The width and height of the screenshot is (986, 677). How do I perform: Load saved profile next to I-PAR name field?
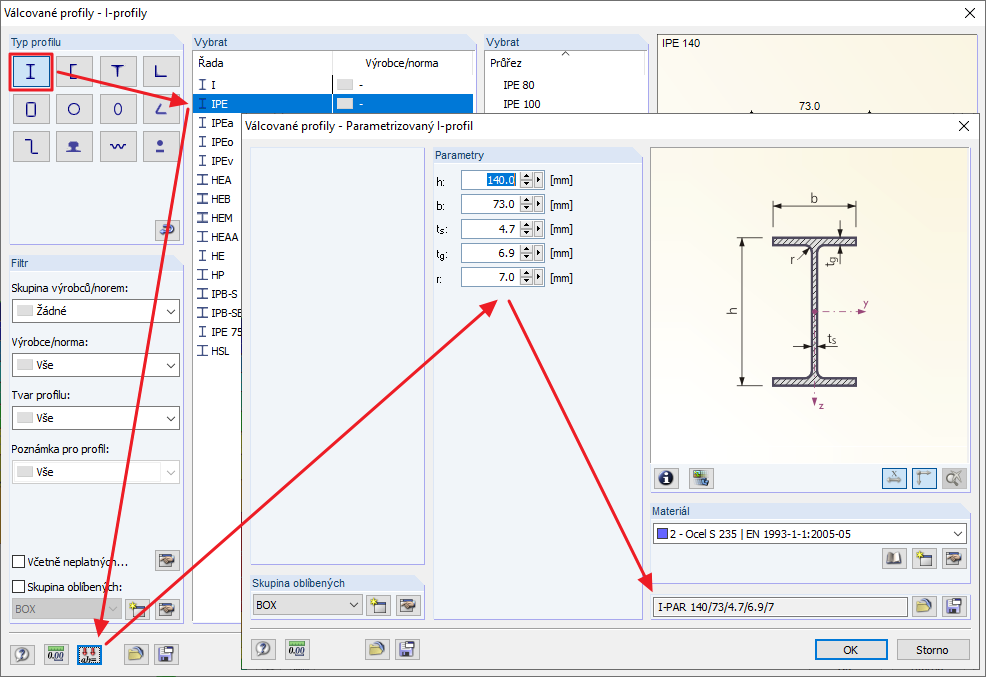coord(923,607)
